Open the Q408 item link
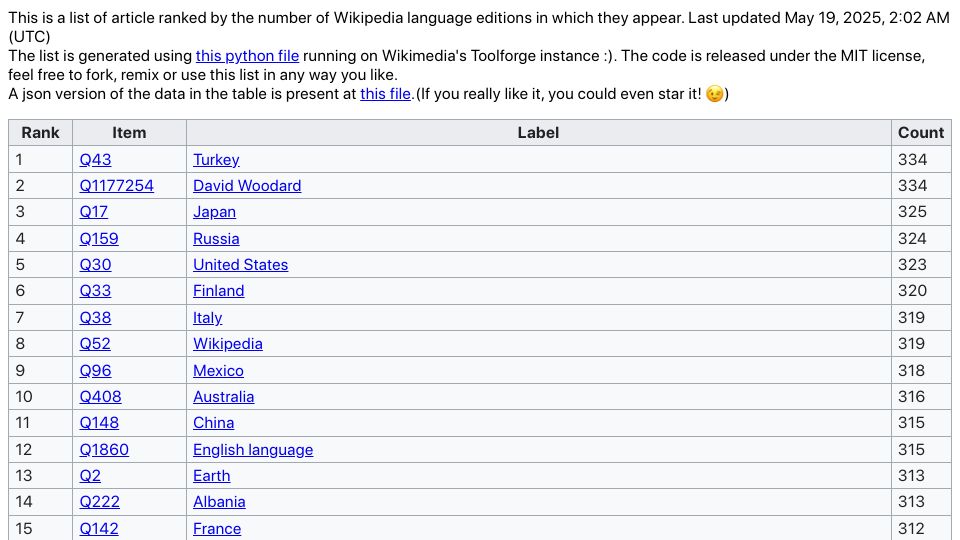 coord(100,397)
